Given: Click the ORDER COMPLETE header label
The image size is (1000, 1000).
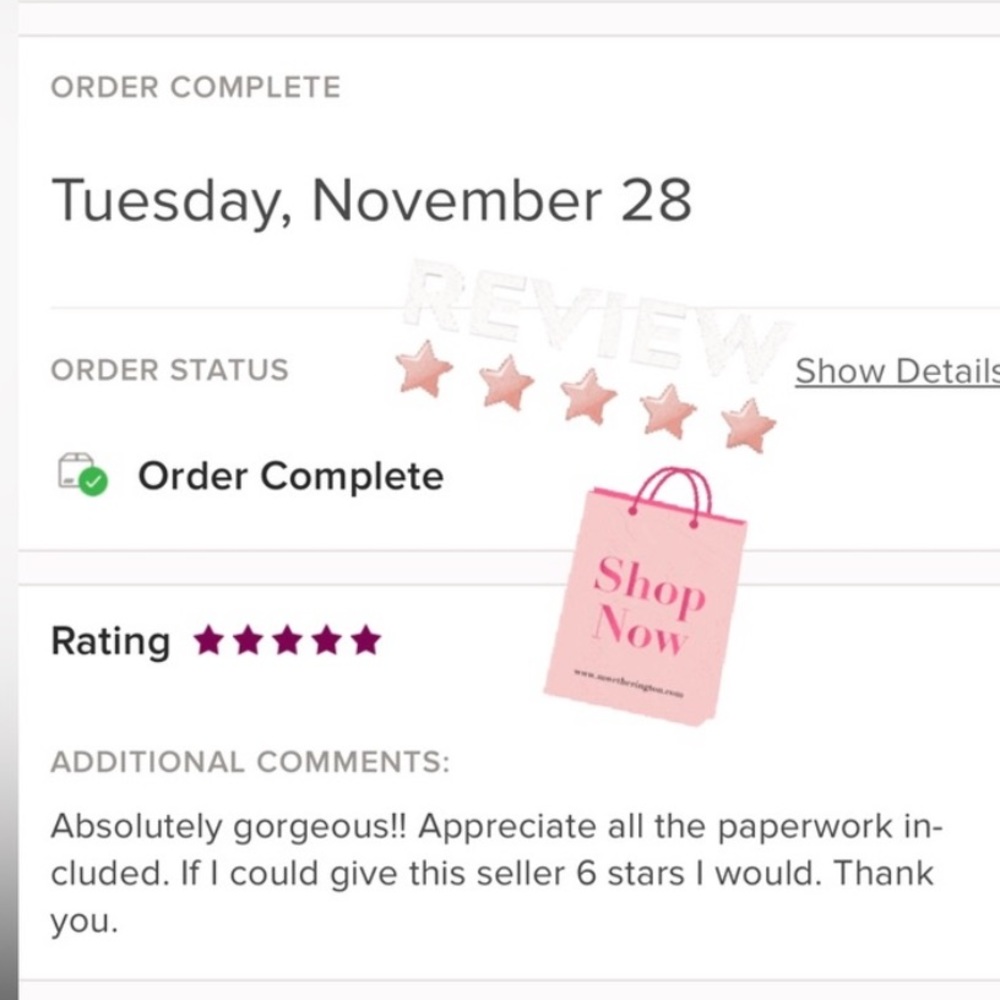Looking at the screenshot, I should click(196, 87).
